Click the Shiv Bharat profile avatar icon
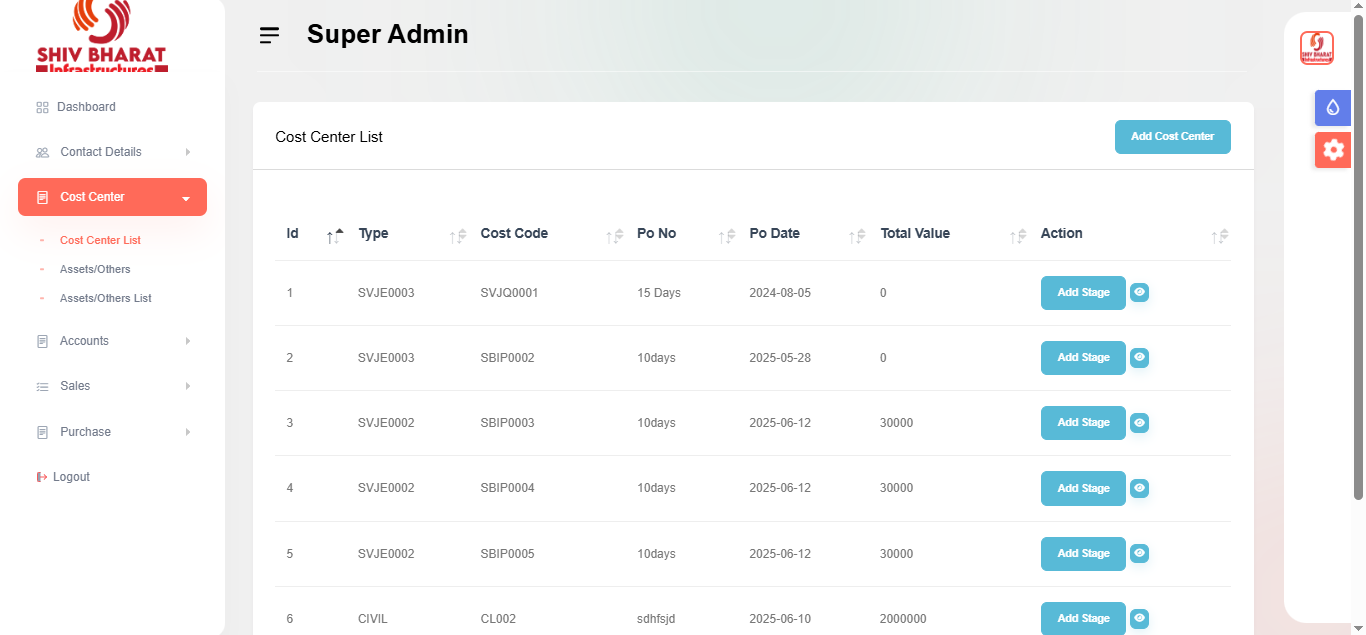 coord(1316,48)
